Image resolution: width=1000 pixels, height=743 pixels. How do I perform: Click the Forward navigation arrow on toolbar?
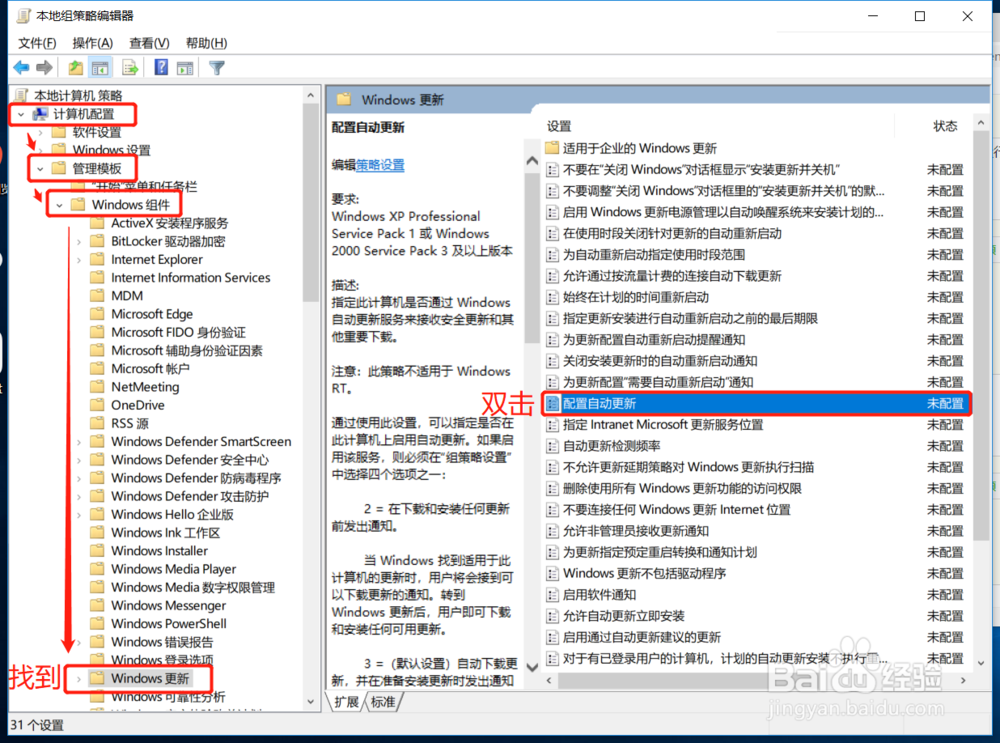pos(45,67)
